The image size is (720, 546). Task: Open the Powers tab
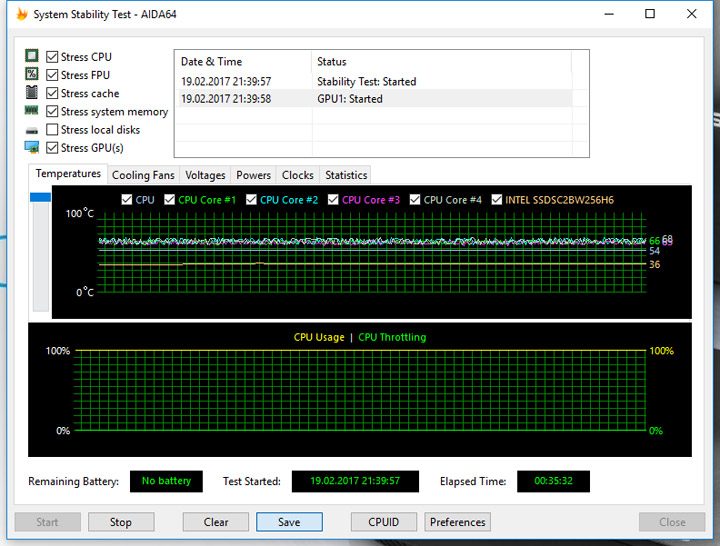253,175
